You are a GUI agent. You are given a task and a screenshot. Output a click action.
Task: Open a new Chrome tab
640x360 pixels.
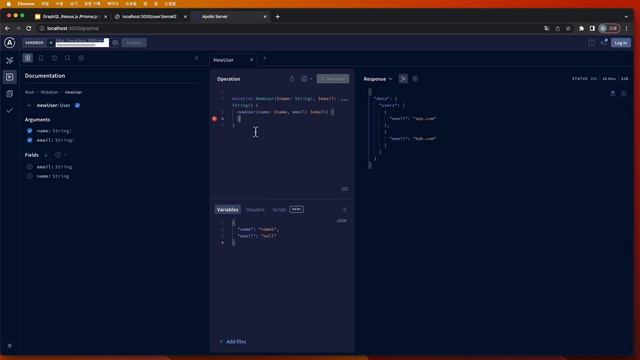[278, 17]
